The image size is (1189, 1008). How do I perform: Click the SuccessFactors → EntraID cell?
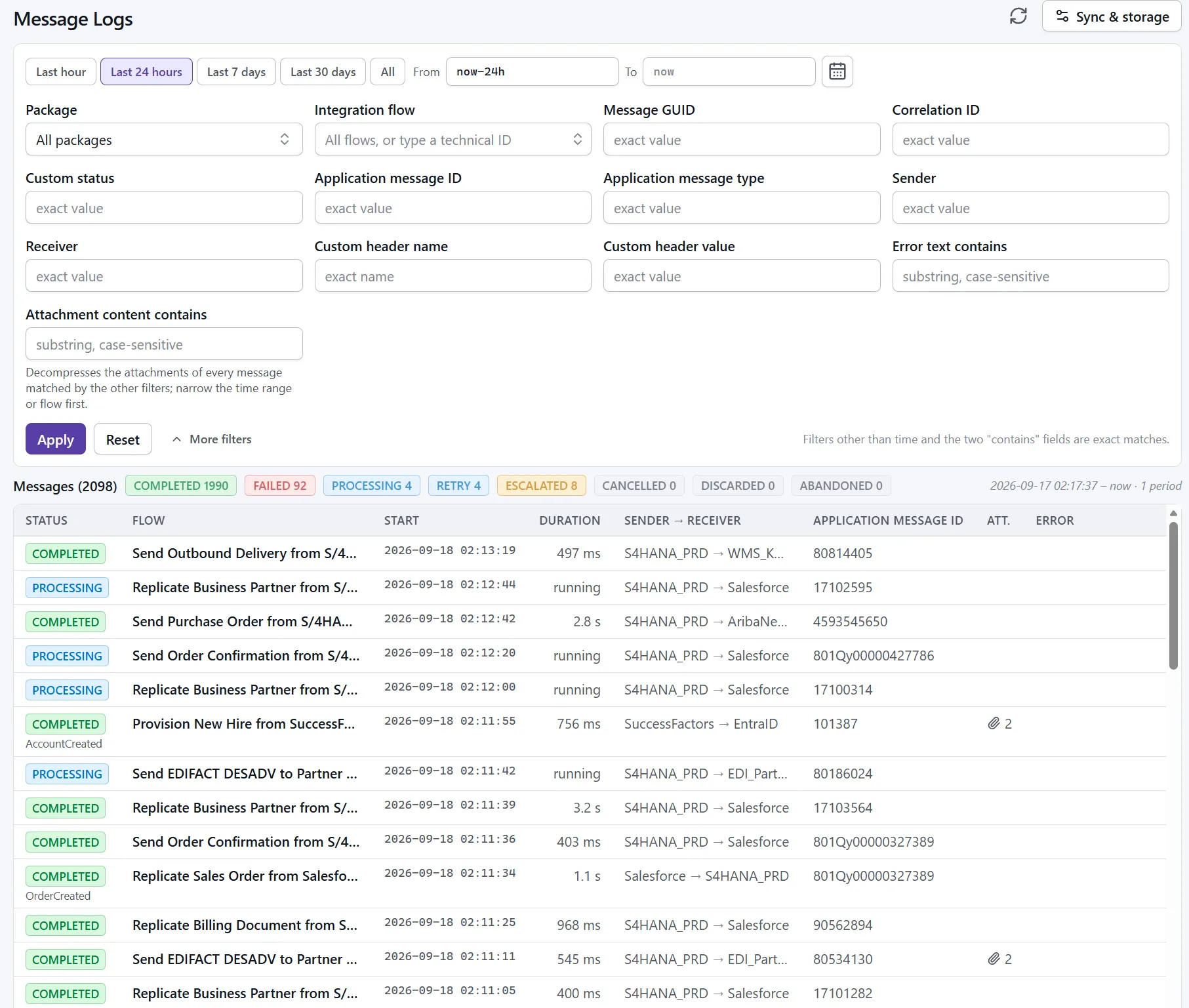pyautogui.click(x=701, y=724)
